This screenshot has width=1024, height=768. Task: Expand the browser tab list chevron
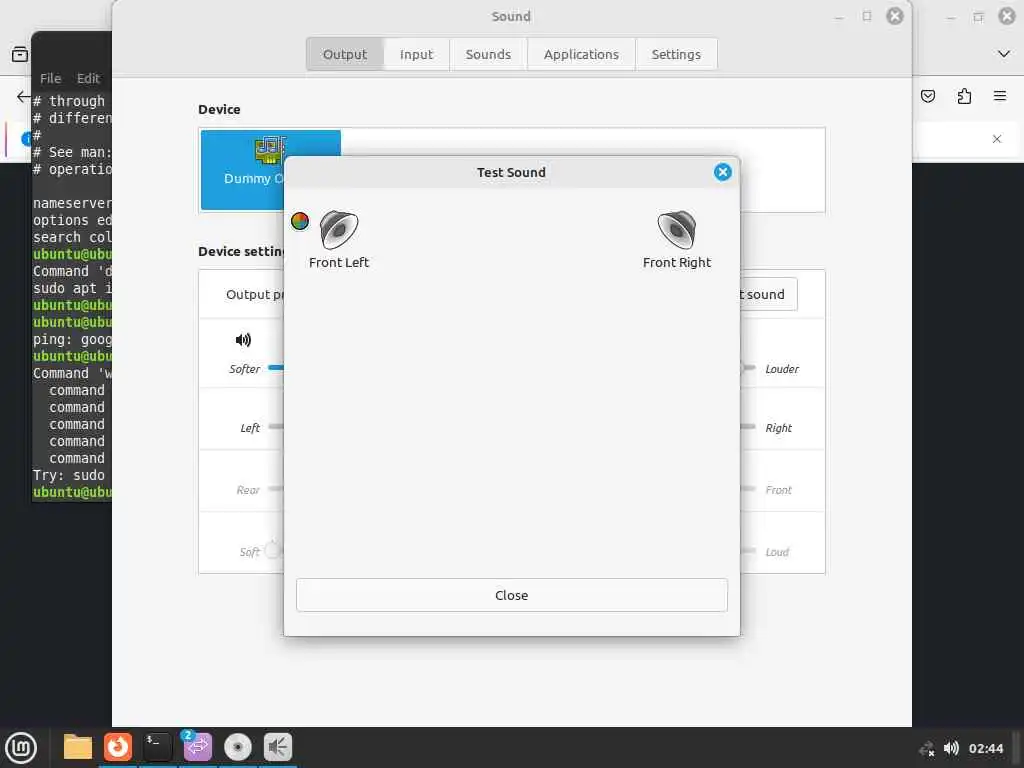[1004, 54]
